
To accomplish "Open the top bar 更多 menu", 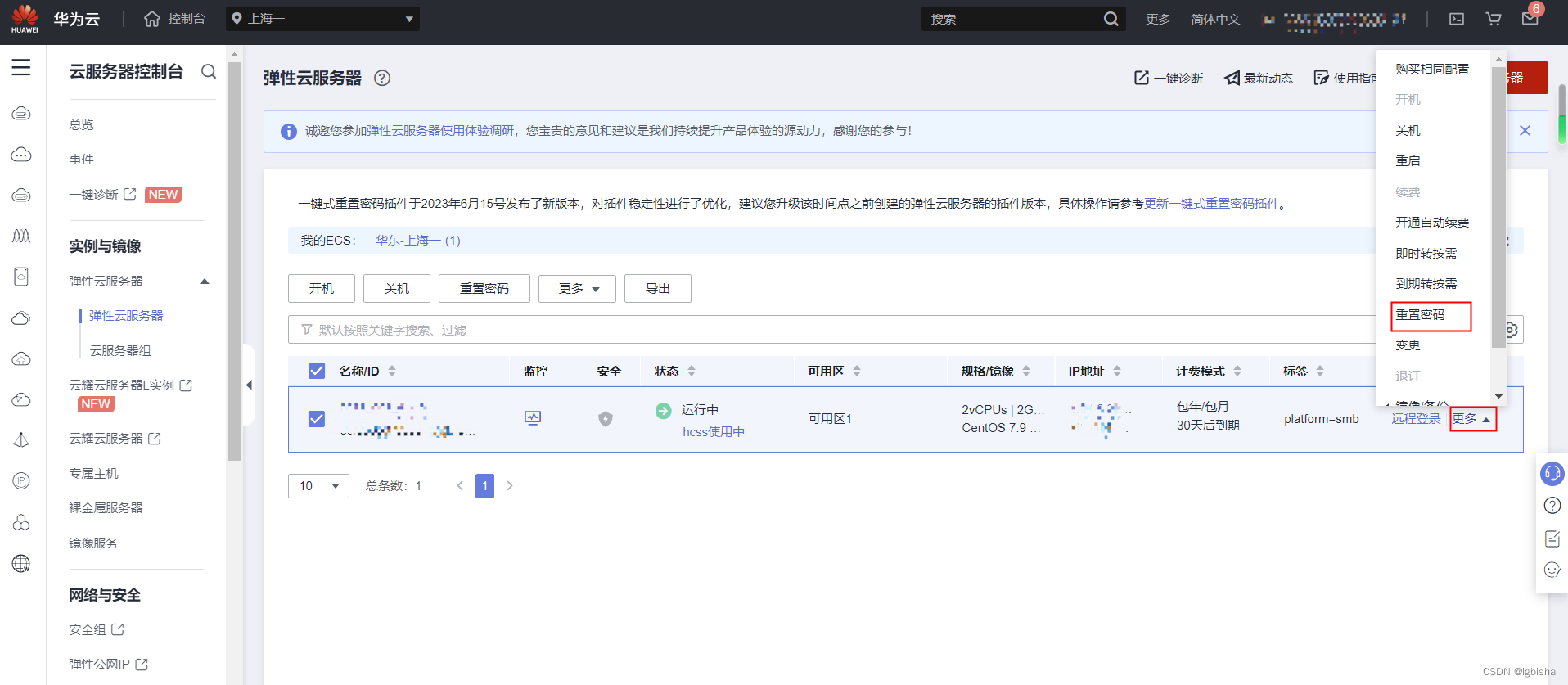I will pyautogui.click(x=1158, y=19).
